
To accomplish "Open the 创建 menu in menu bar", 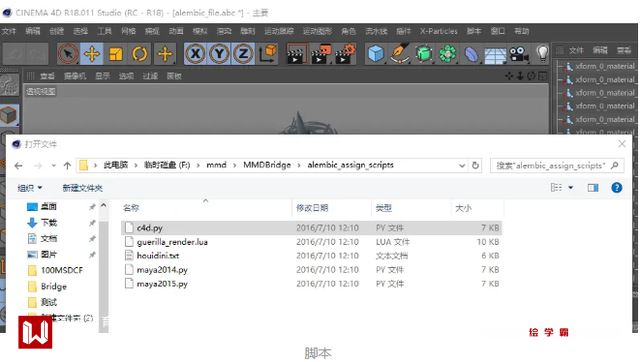I will 57,31.
